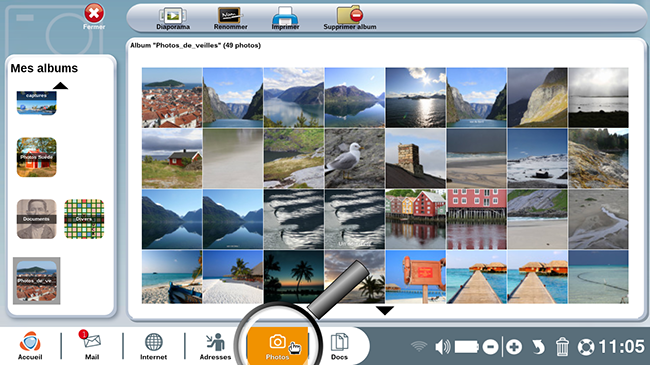650x365 pixels.
Task: Open red cabin on hillside photo
Action: [172, 158]
